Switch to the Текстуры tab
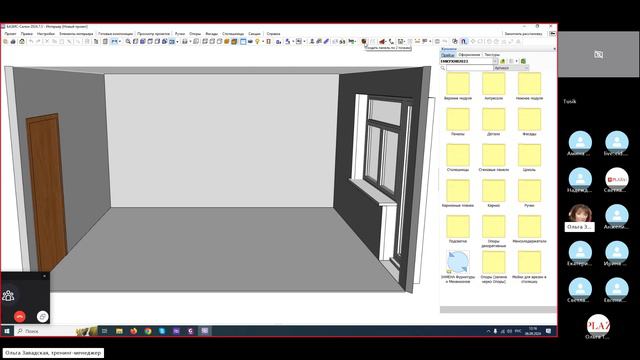The image size is (640, 360). coord(492,55)
